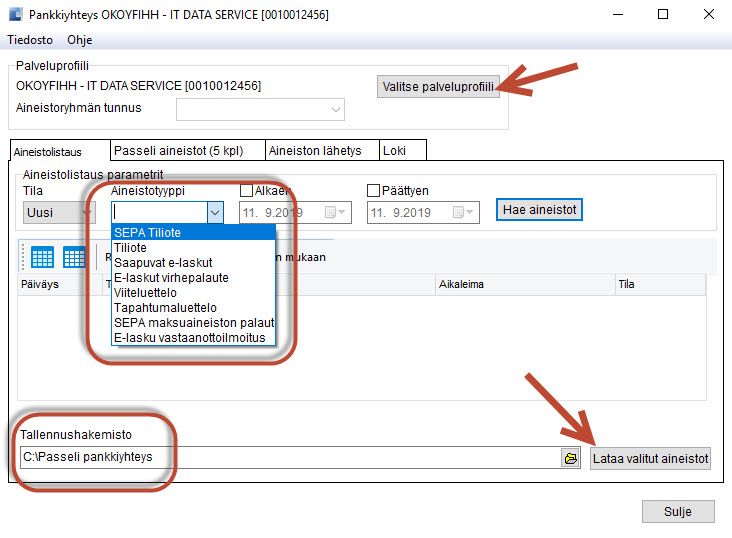Click the Päättyen date calendar picker icon
Screen dimensions: 732x538
463,212
